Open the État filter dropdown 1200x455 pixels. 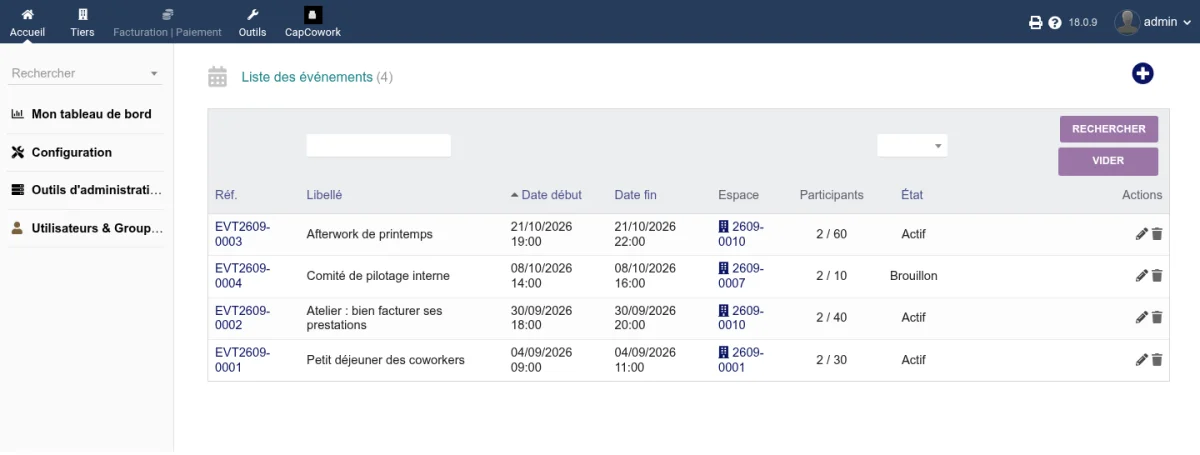click(x=912, y=145)
